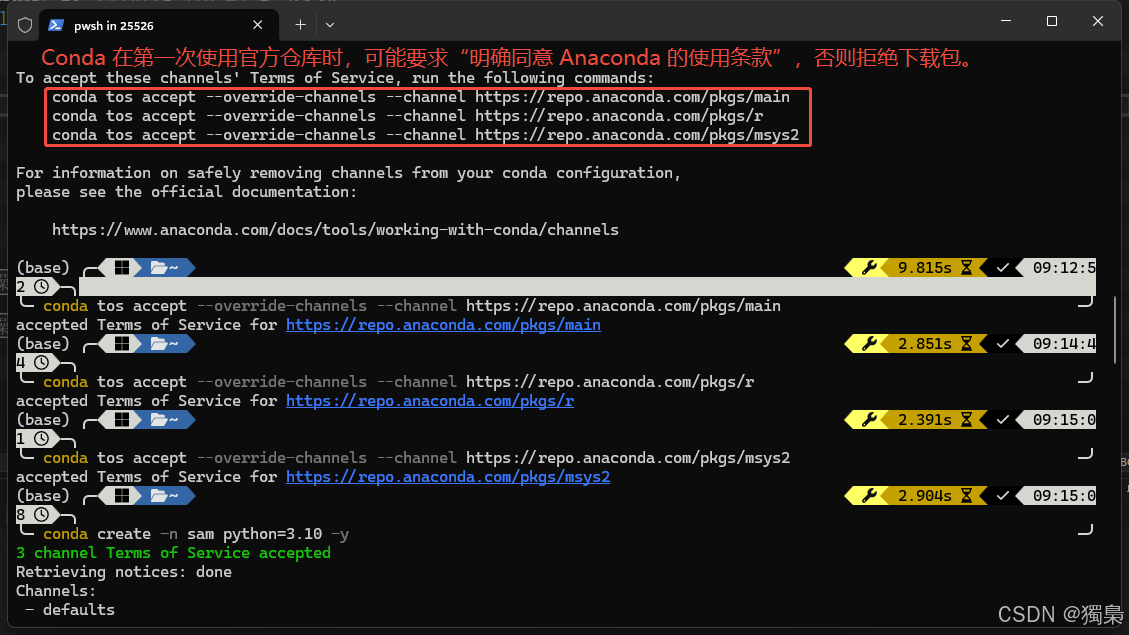Click the '- defaults' channel line
The width and height of the screenshot is (1129, 635).
coord(70,610)
